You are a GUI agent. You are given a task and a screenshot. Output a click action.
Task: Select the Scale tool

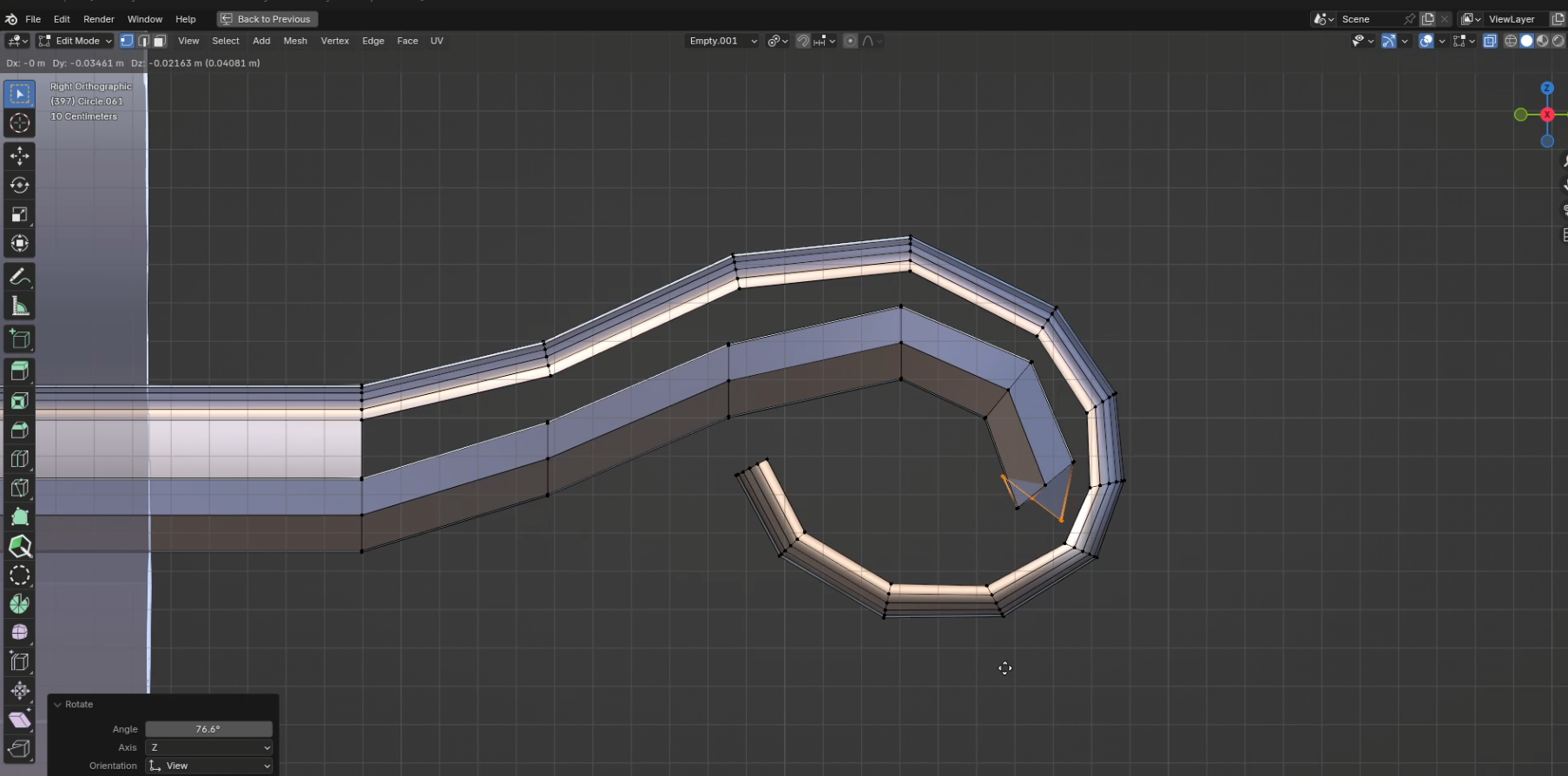click(20, 214)
